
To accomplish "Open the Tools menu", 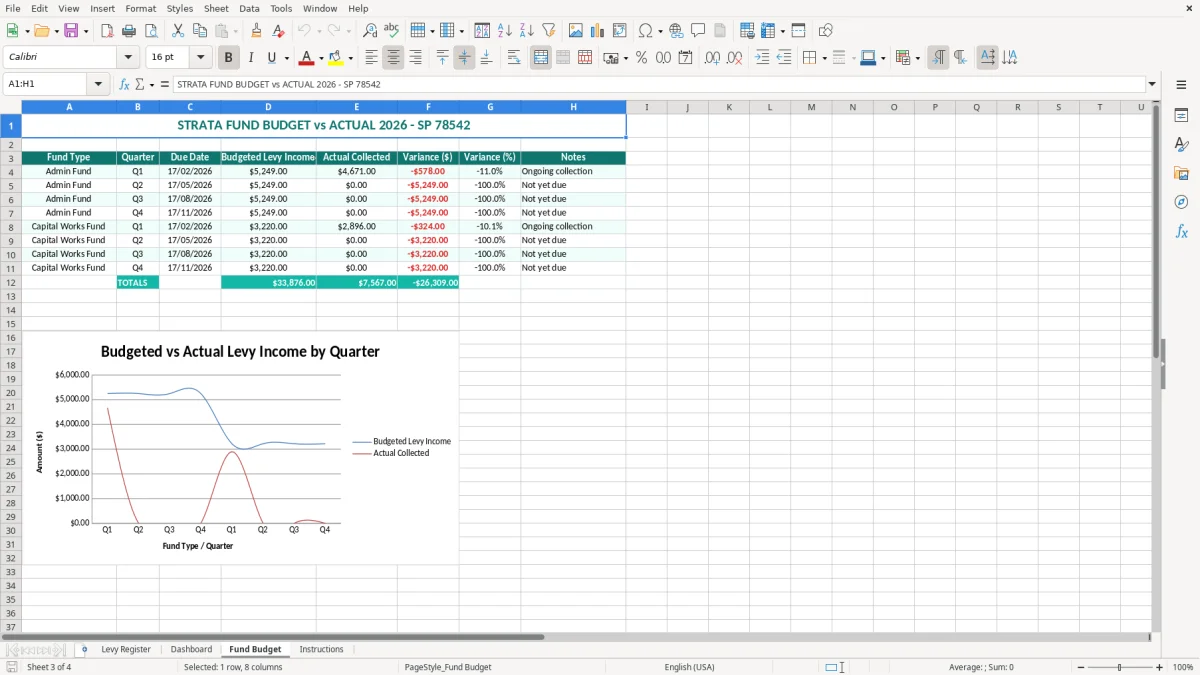I will pos(281,8).
